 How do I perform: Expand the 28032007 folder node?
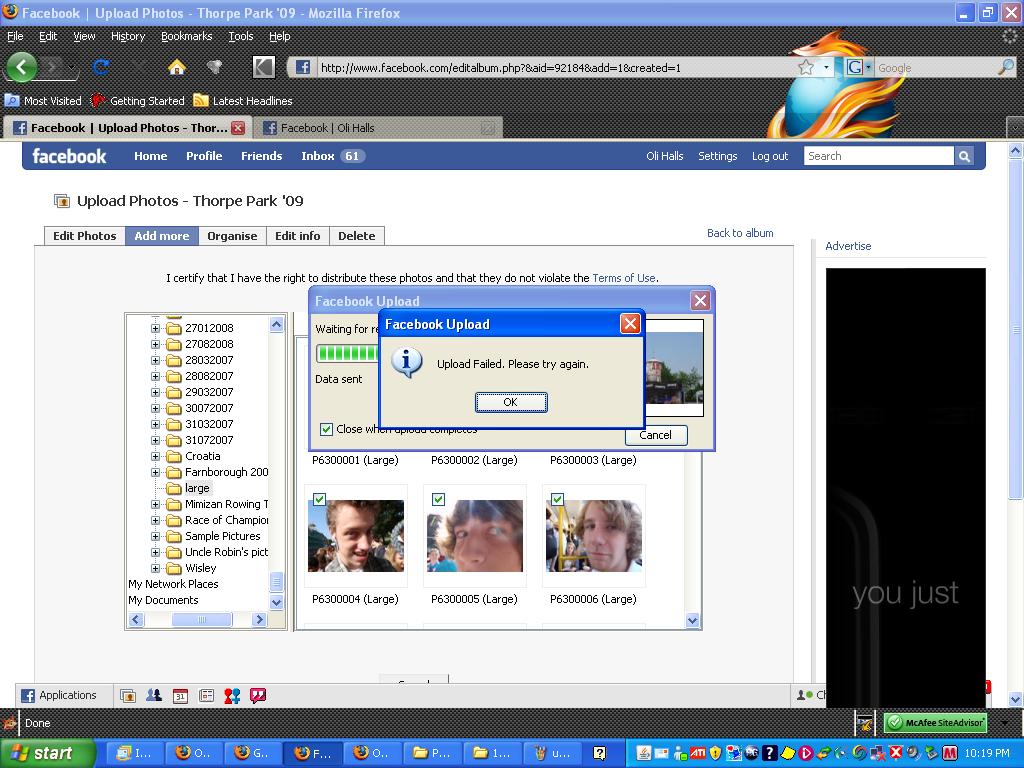click(155, 360)
